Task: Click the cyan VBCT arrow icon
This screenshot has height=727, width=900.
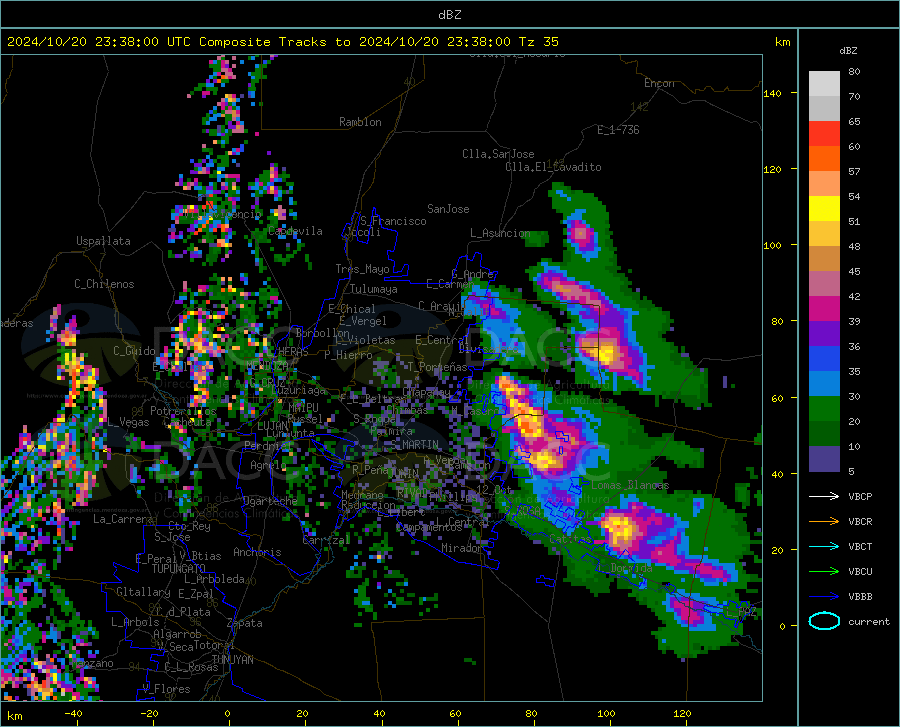Action: [x=824, y=546]
